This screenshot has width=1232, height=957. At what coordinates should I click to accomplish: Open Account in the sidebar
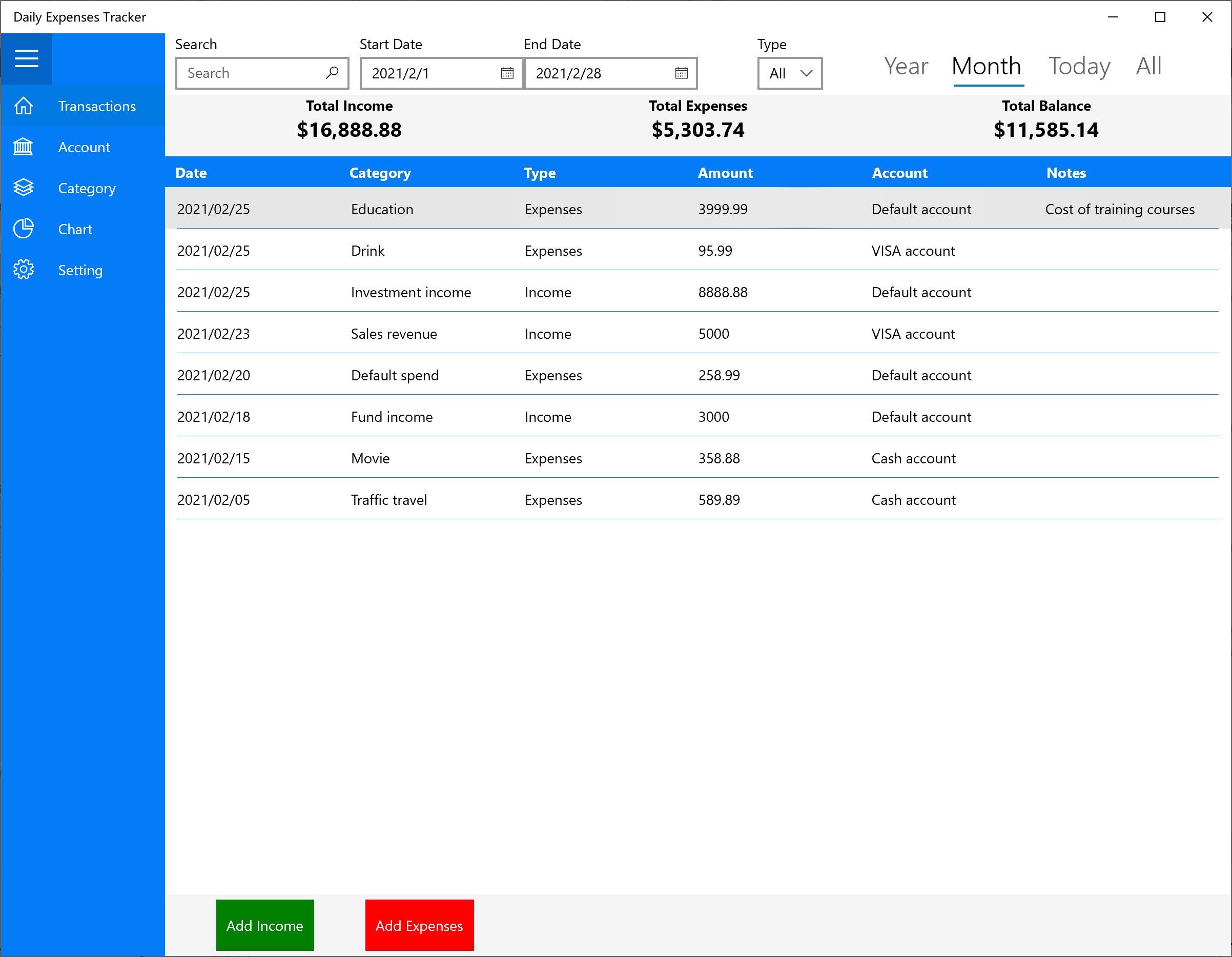coord(83,147)
